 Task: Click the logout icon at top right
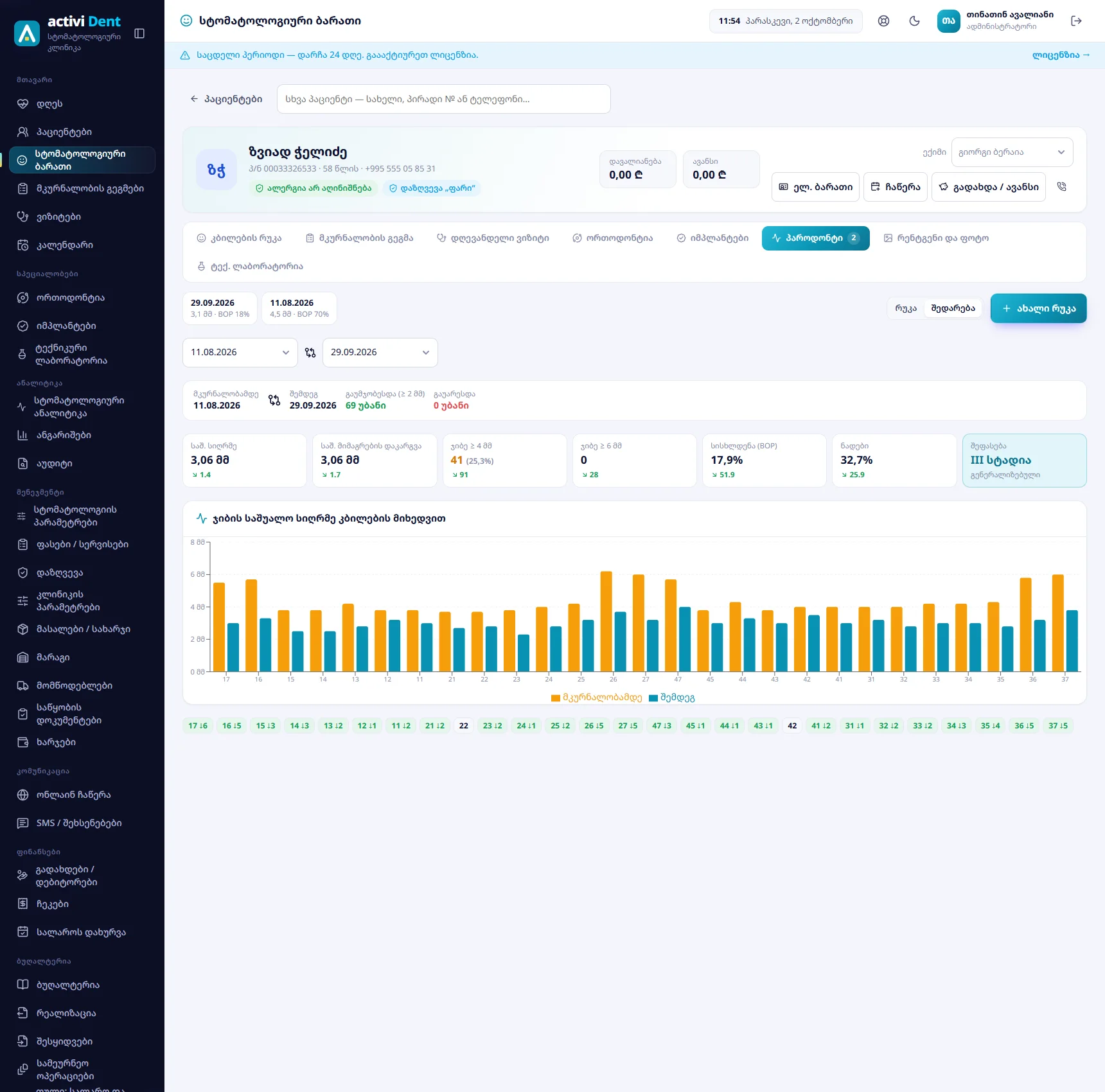1076,21
